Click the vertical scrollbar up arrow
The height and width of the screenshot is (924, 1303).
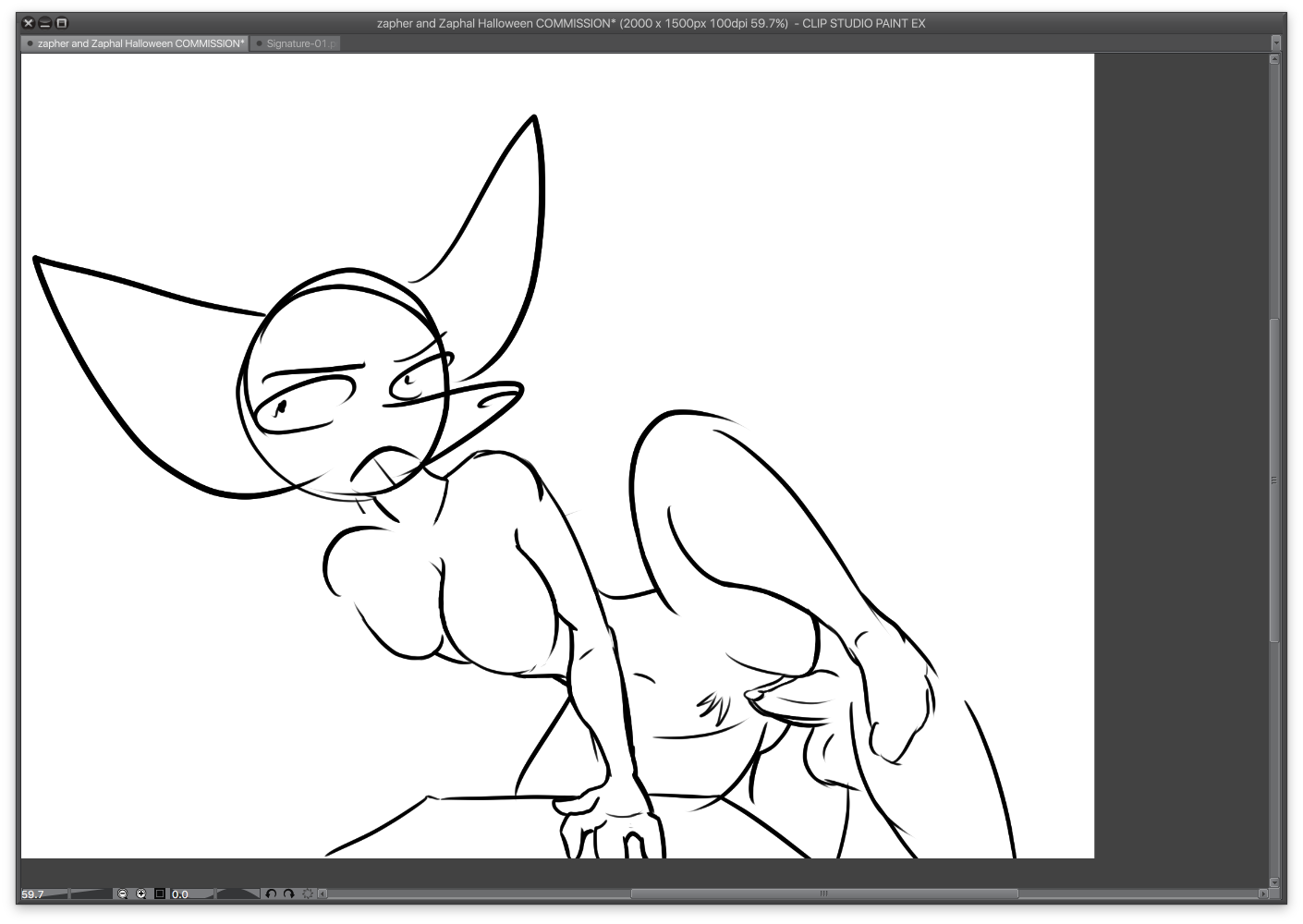pyautogui.click(x=1275, y=59)
